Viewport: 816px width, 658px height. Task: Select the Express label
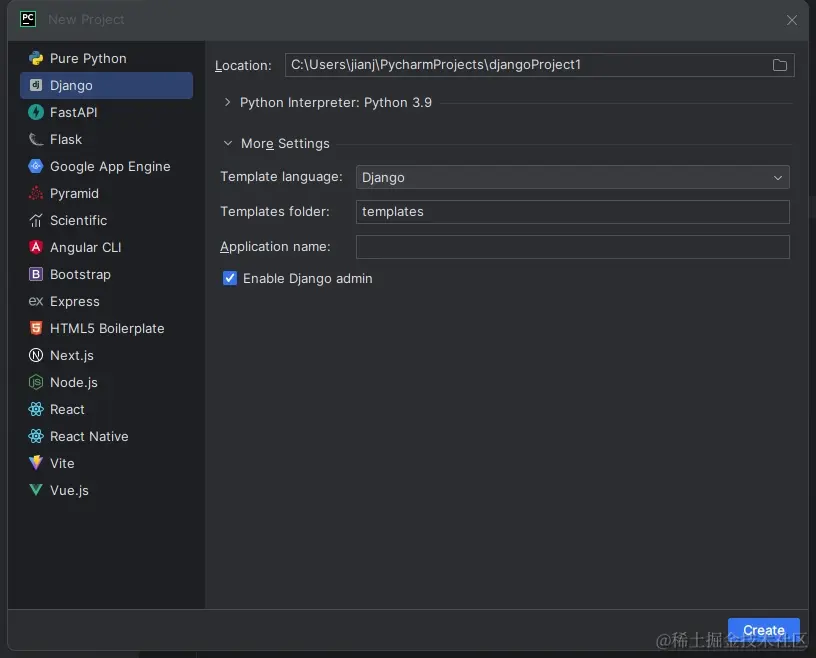pos(74,301)
